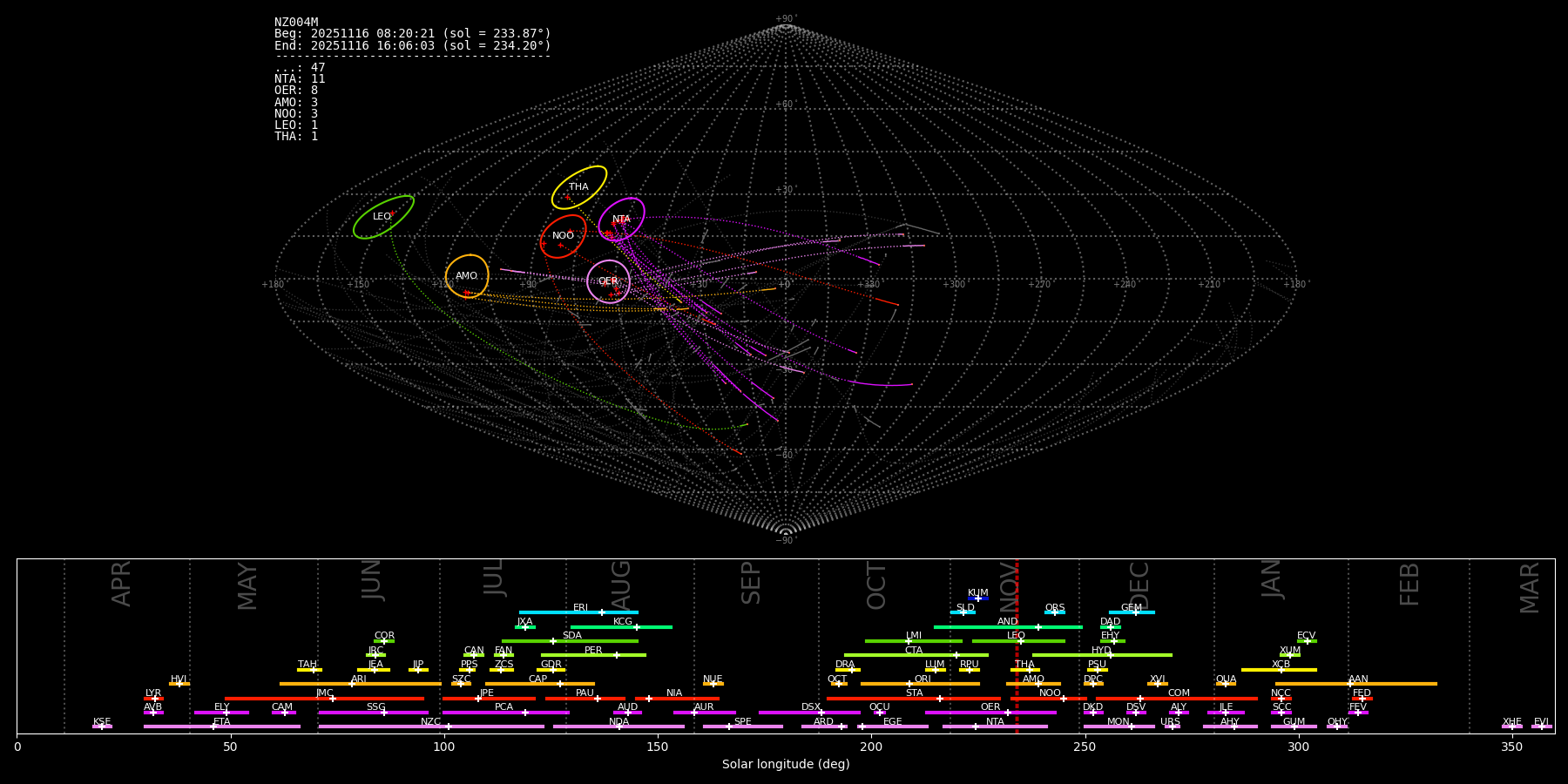Click the KUM shower label on the timeline
Image resolution: width=1568 pixels, height=784 pixels.
click(x=978, y=593)
